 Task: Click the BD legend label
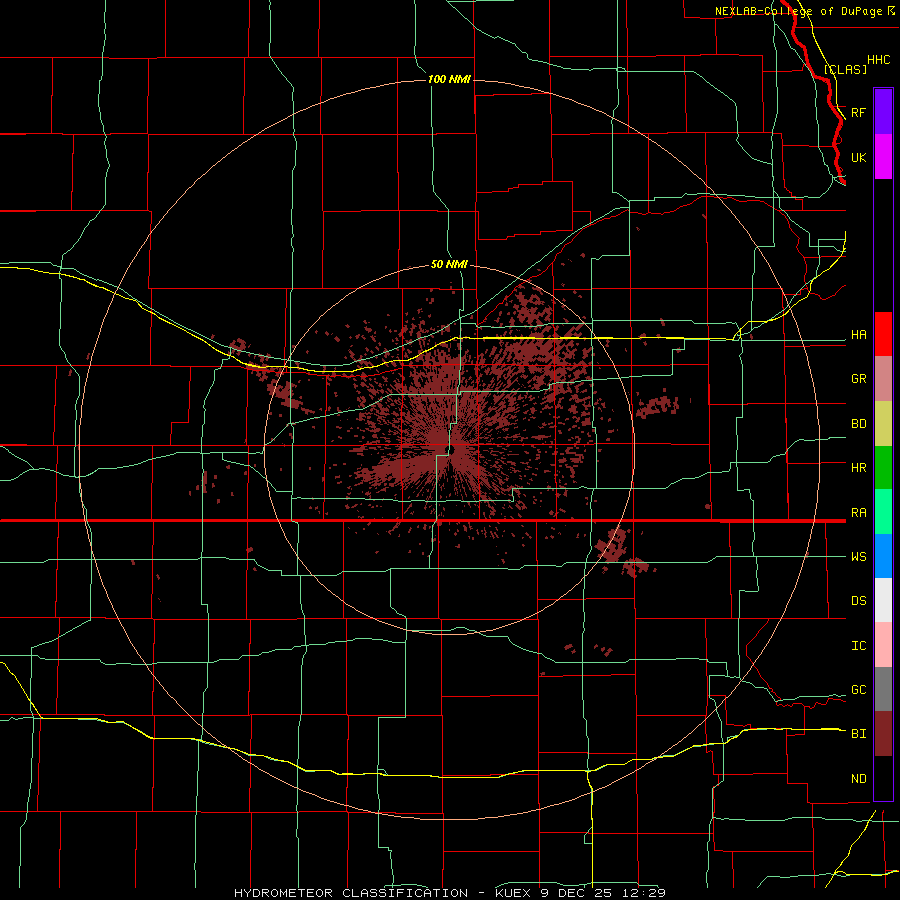858,424
